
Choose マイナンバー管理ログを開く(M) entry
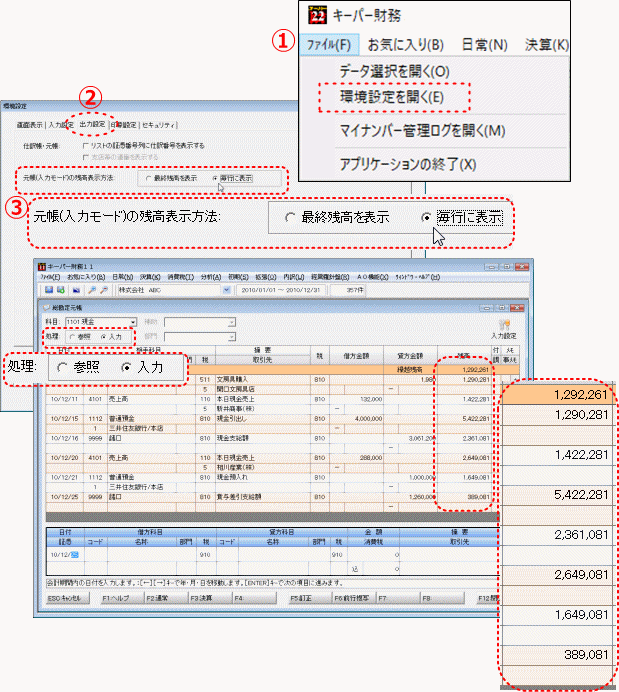point(422,130)
